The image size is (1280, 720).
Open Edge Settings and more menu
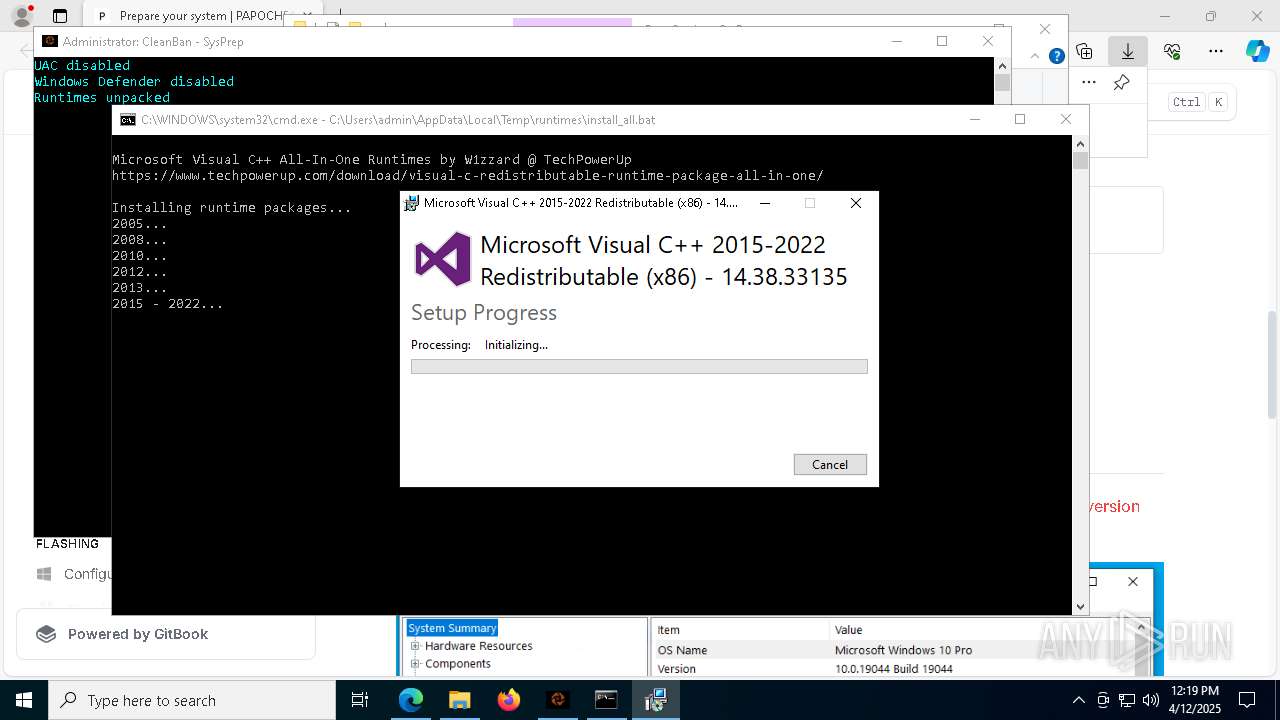coord(1215,51)
